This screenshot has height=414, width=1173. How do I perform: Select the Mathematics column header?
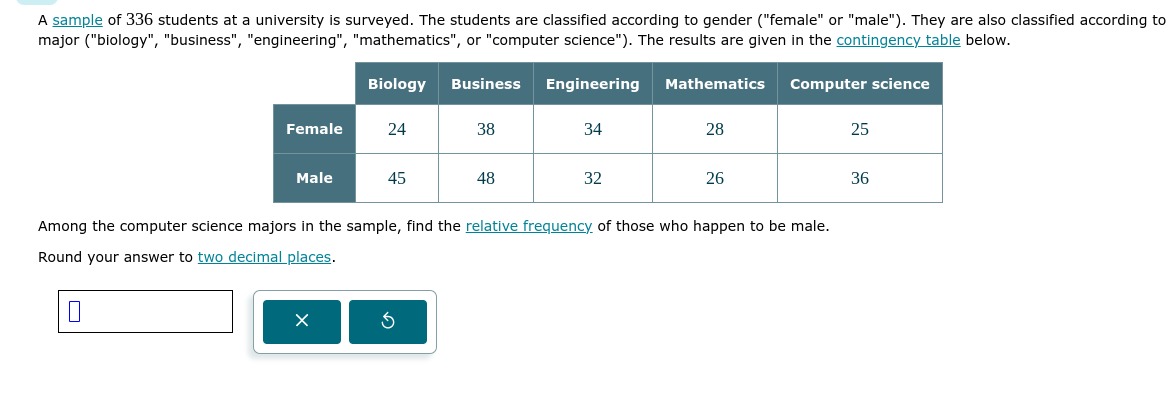click(x=714, y=84)
